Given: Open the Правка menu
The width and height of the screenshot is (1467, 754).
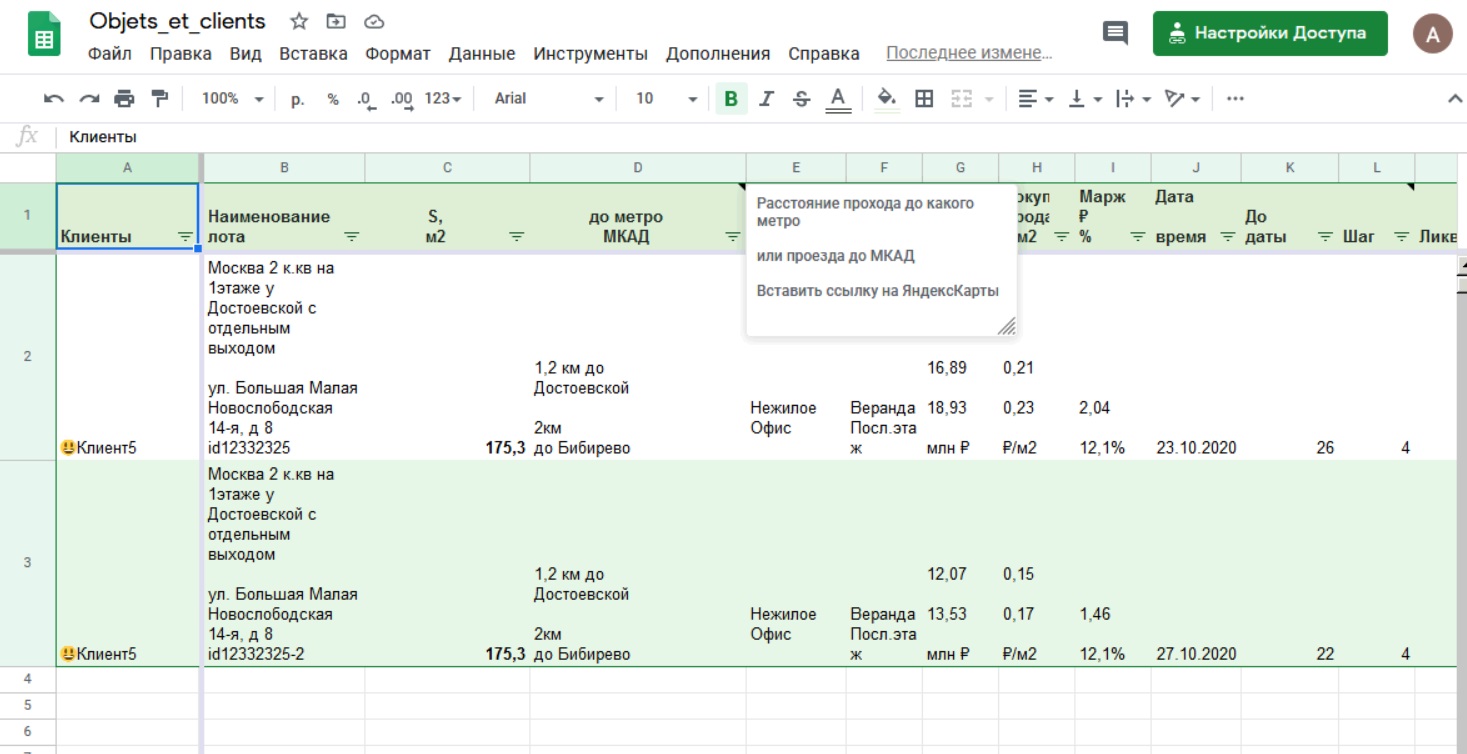Looking at the screenshot, I should [x=180, y=53].
